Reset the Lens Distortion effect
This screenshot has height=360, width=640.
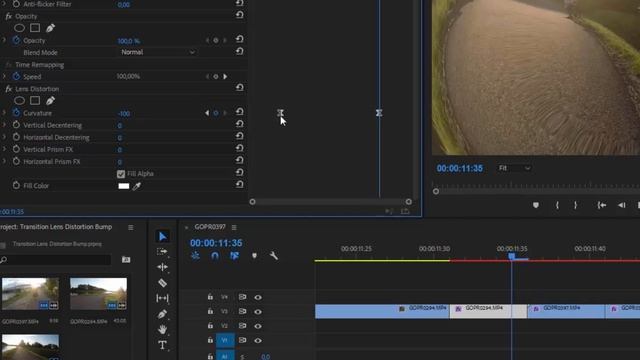tap(240, 88)
